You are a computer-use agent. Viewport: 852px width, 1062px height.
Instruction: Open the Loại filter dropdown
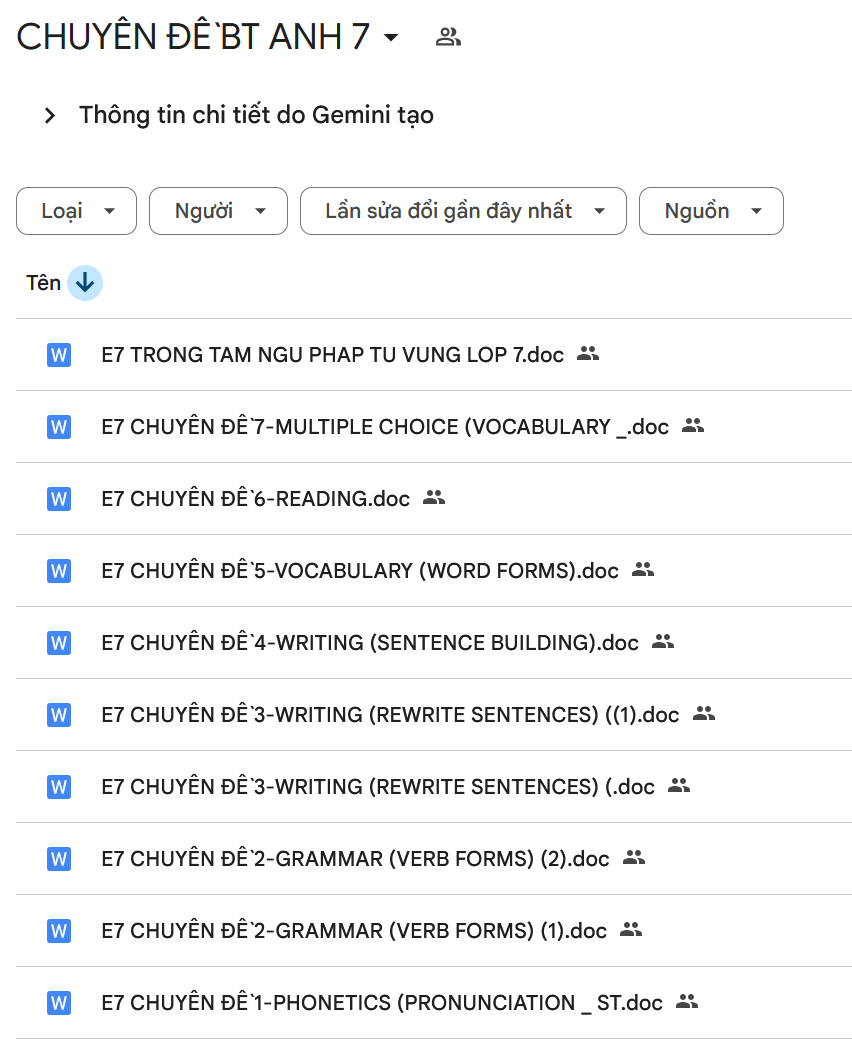[76, 211]
